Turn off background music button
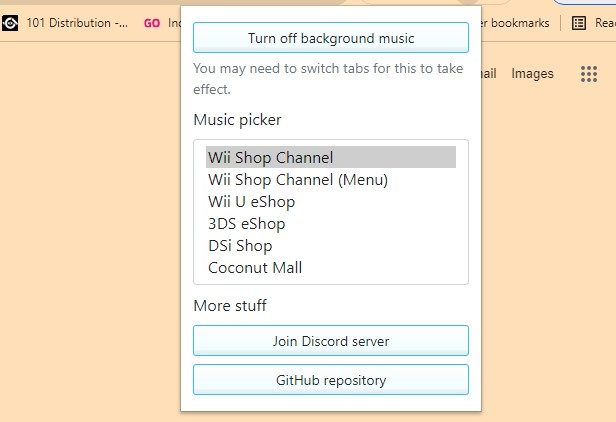Viewport: 616px width, 422px height. (x=331, y=38)
